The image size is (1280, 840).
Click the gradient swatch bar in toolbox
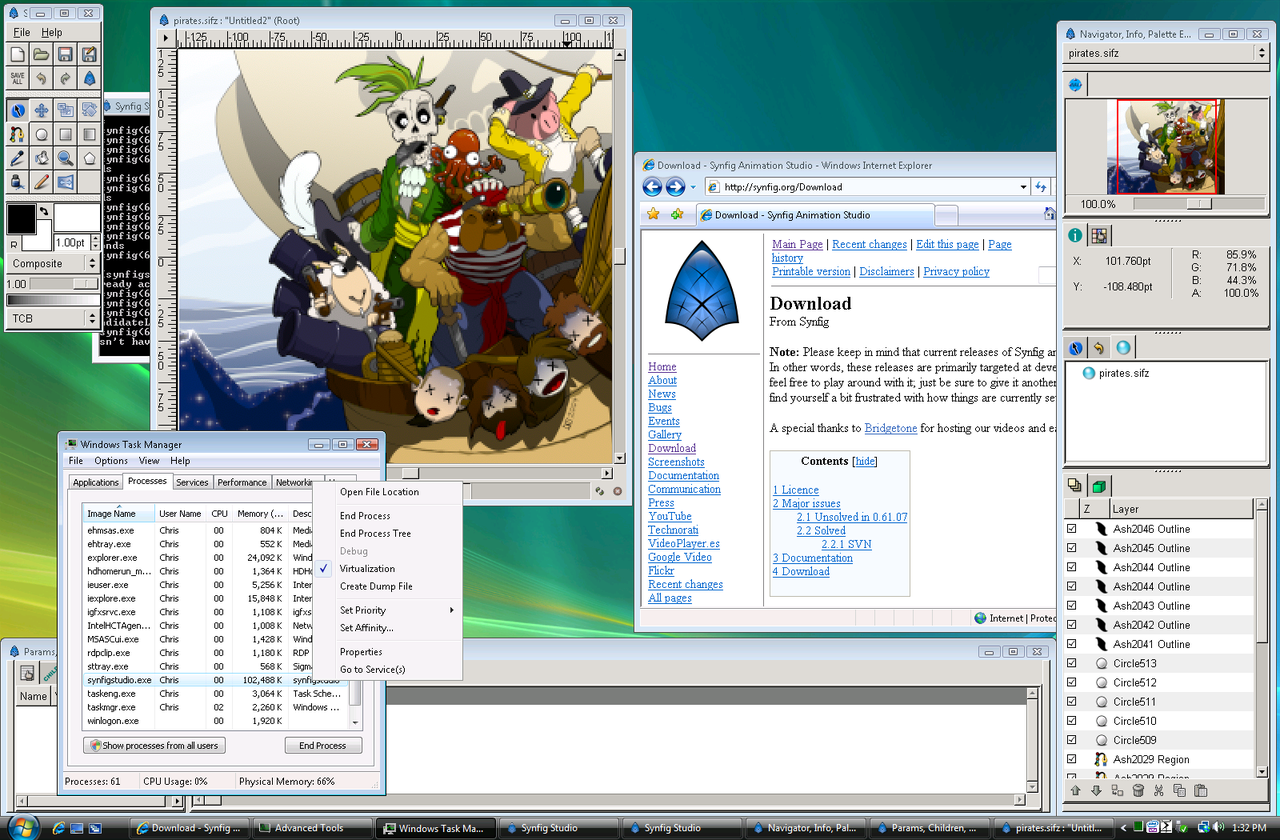click(53, 300)
